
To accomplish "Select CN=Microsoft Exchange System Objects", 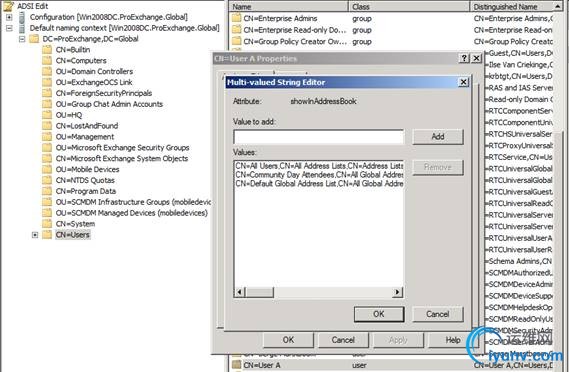I will (x=122, y=159).
